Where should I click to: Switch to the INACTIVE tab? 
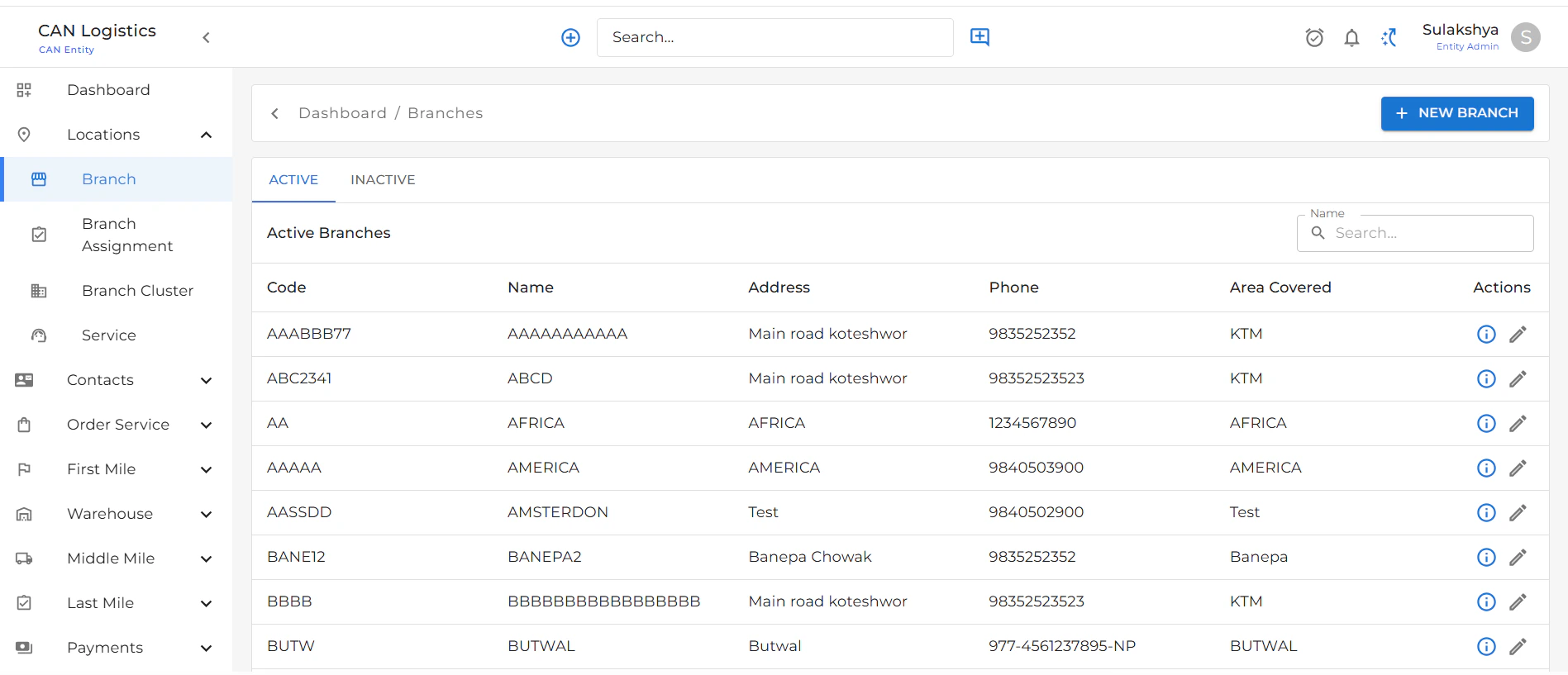point(383,180)
